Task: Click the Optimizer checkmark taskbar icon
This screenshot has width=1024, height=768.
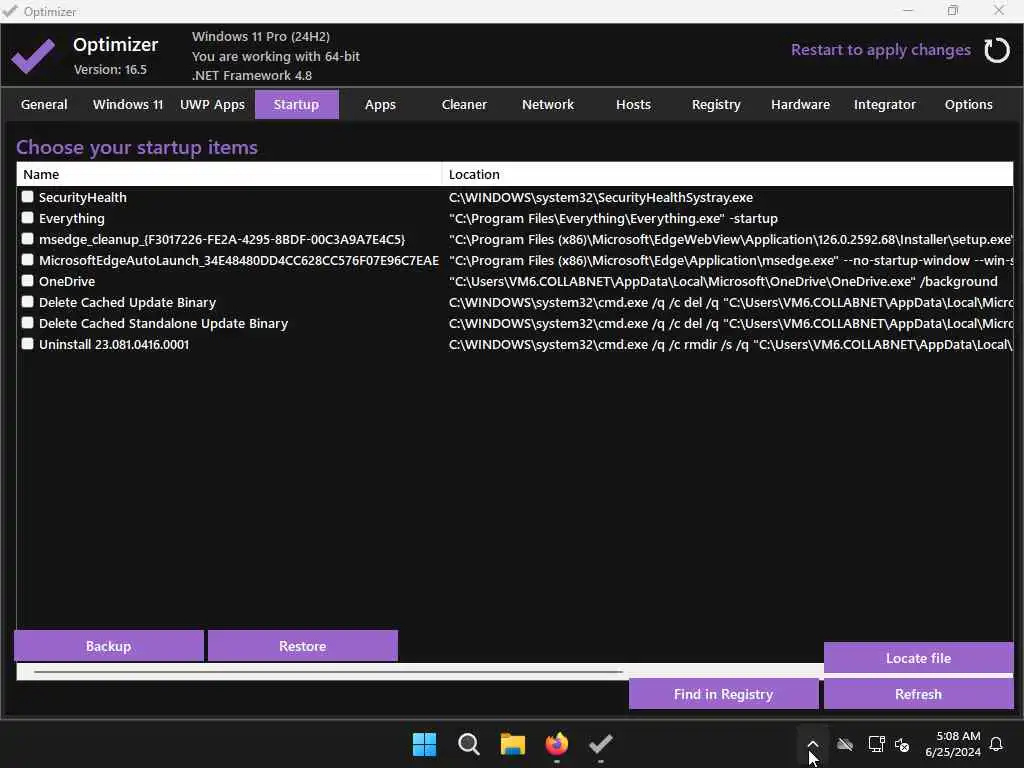Action: point(600,744)
